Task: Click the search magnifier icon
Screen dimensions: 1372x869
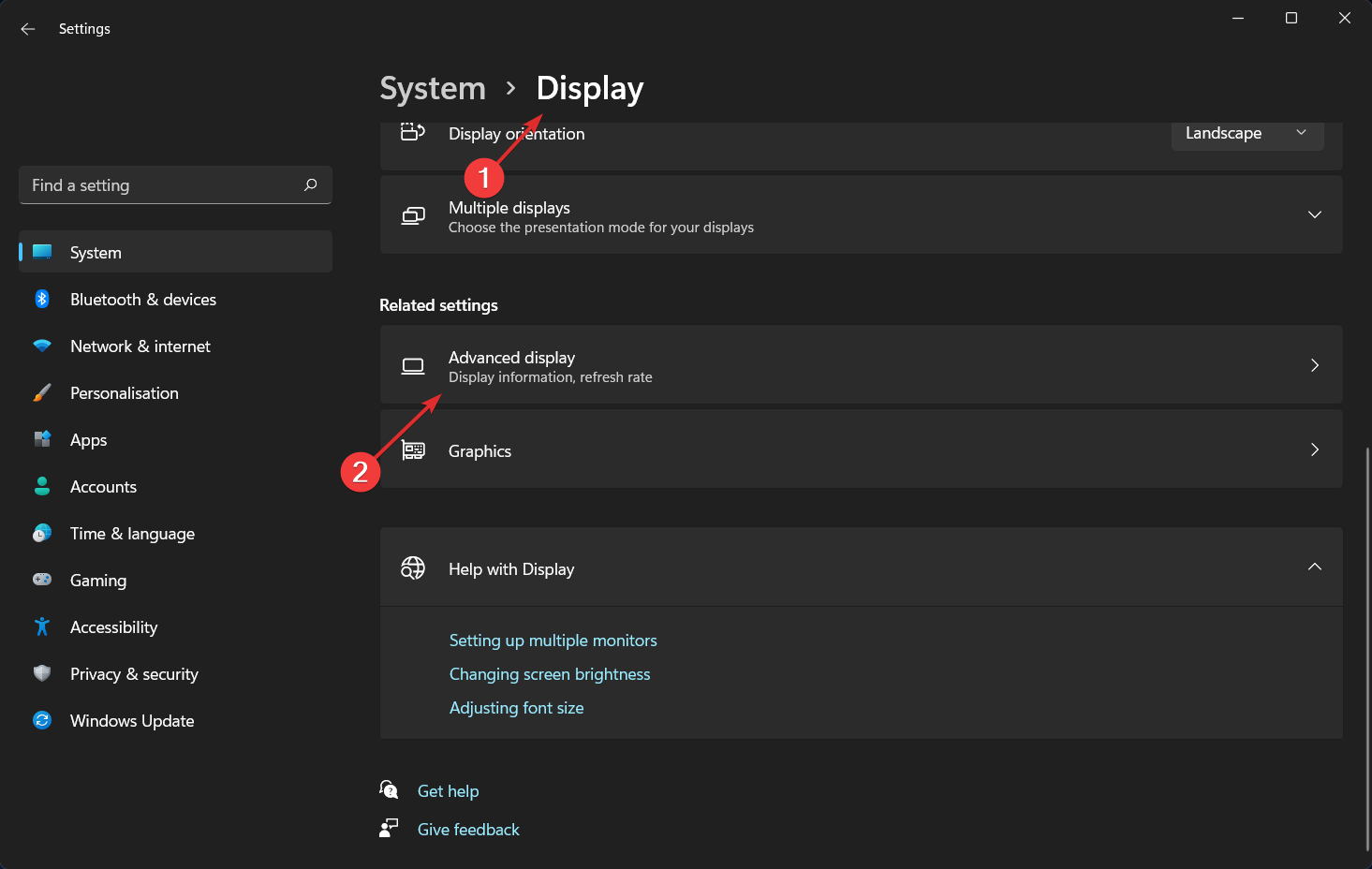Action: click(x=311, y=185)
